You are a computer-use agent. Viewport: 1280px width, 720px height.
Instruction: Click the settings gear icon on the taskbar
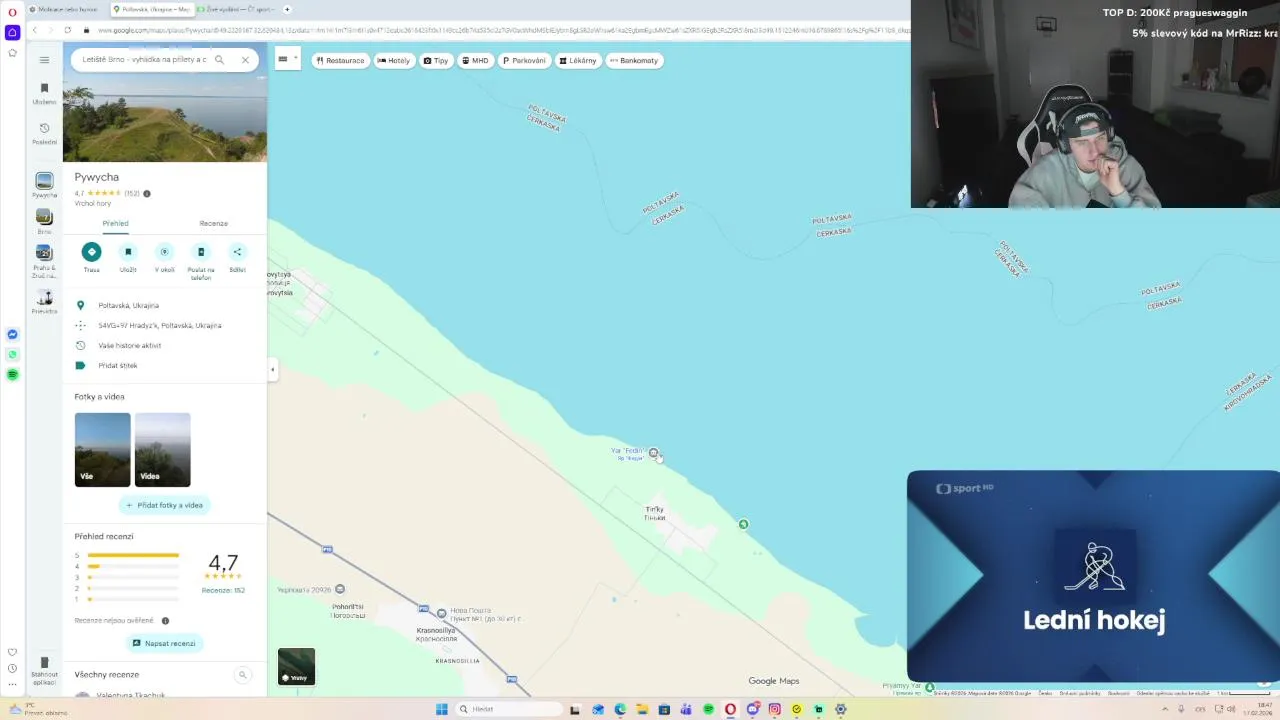coord(840,709)
